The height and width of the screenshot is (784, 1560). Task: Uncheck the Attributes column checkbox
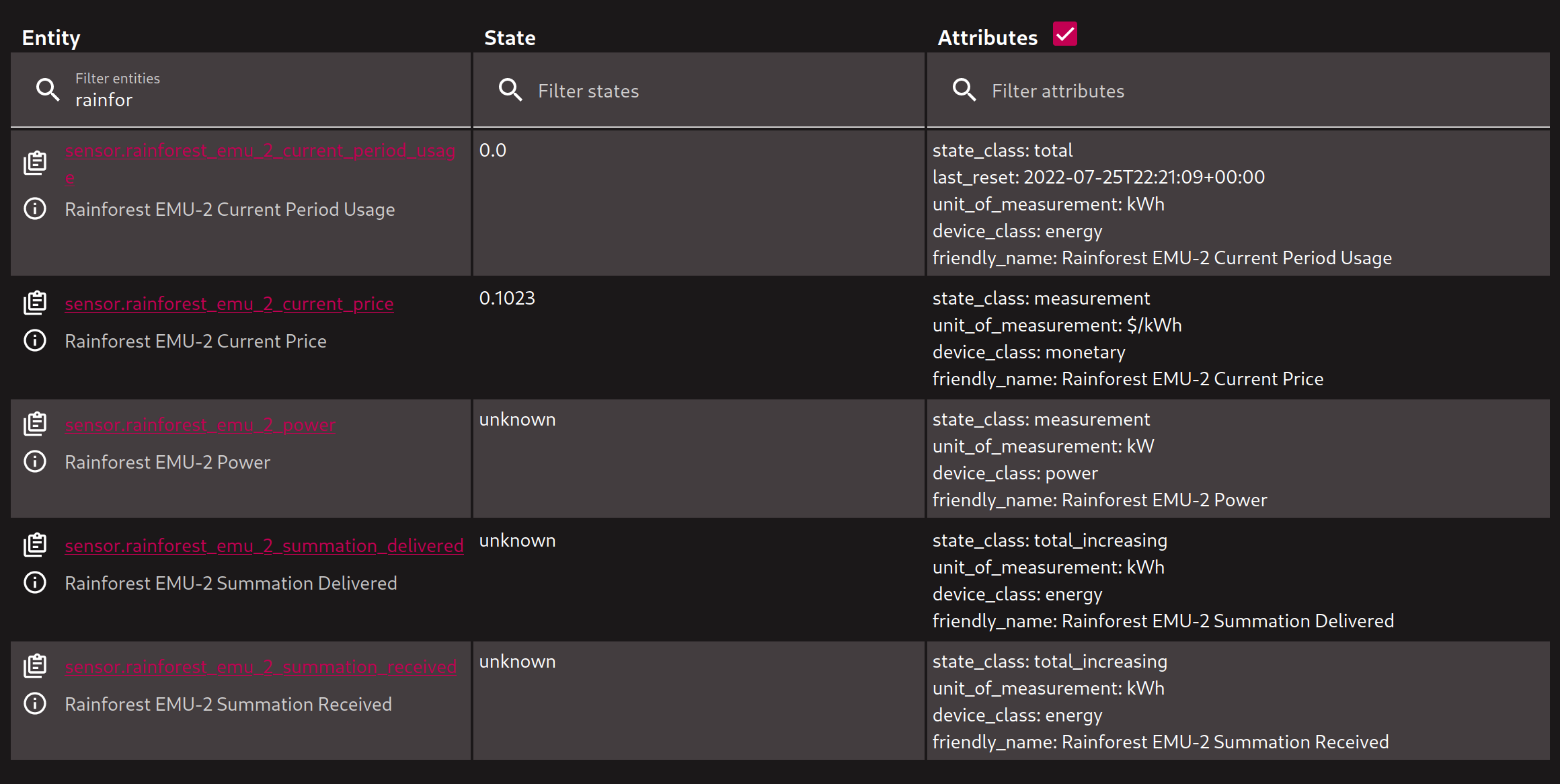pos(1064,33)
